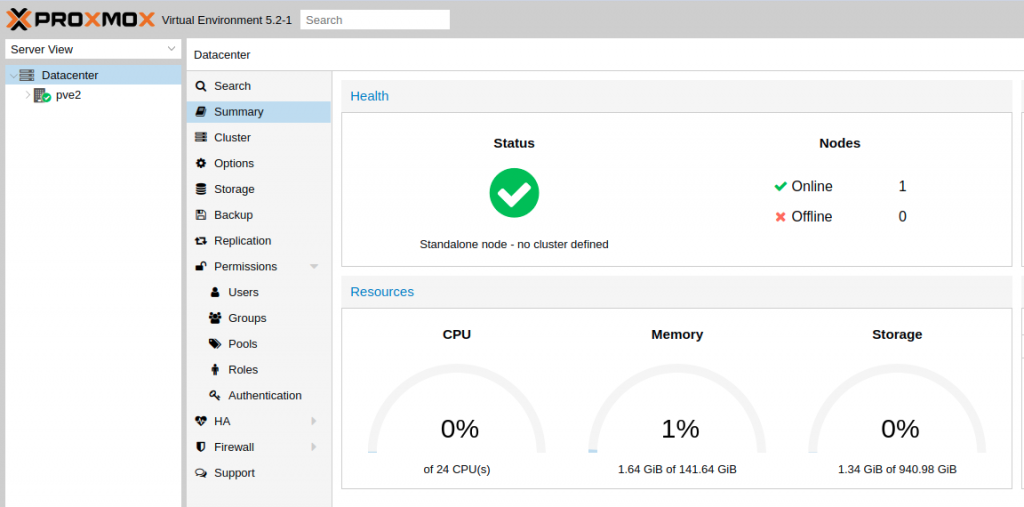
Task: Click the Storage database icon in sidebar
Action: pyautogui.click(x=201, y=189)
